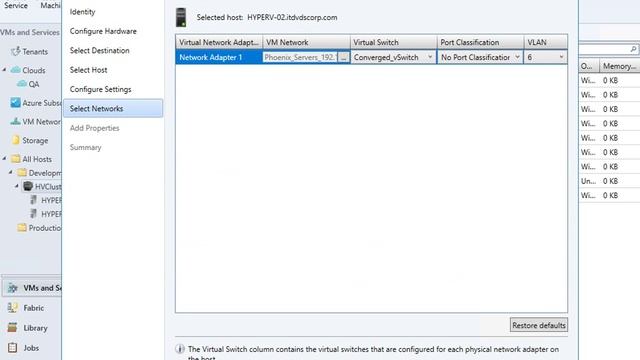Viewport: 640px width, 360px height.
Task: Open the VM Networks icon
Action: click(x=16, y=121)
